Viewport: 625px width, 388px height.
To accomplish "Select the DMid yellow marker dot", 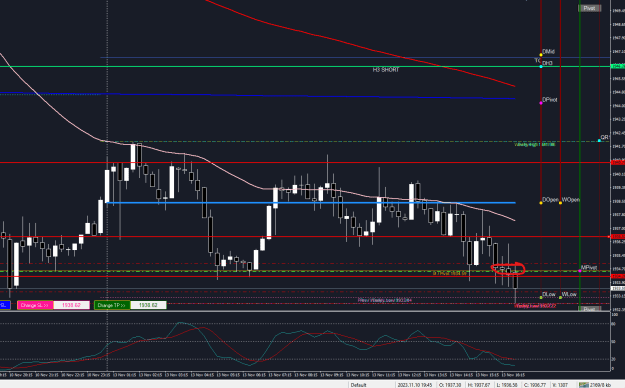I will [x=541, y=55].
